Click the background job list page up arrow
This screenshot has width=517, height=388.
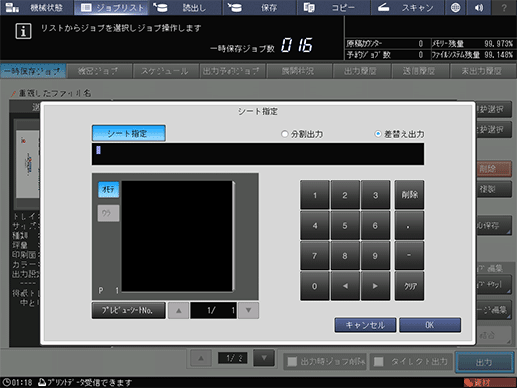pos(201,358)
